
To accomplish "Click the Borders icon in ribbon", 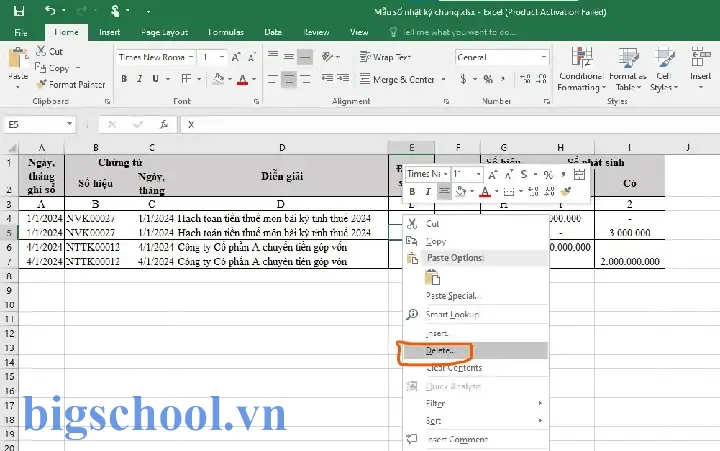I will pos(186,79).
